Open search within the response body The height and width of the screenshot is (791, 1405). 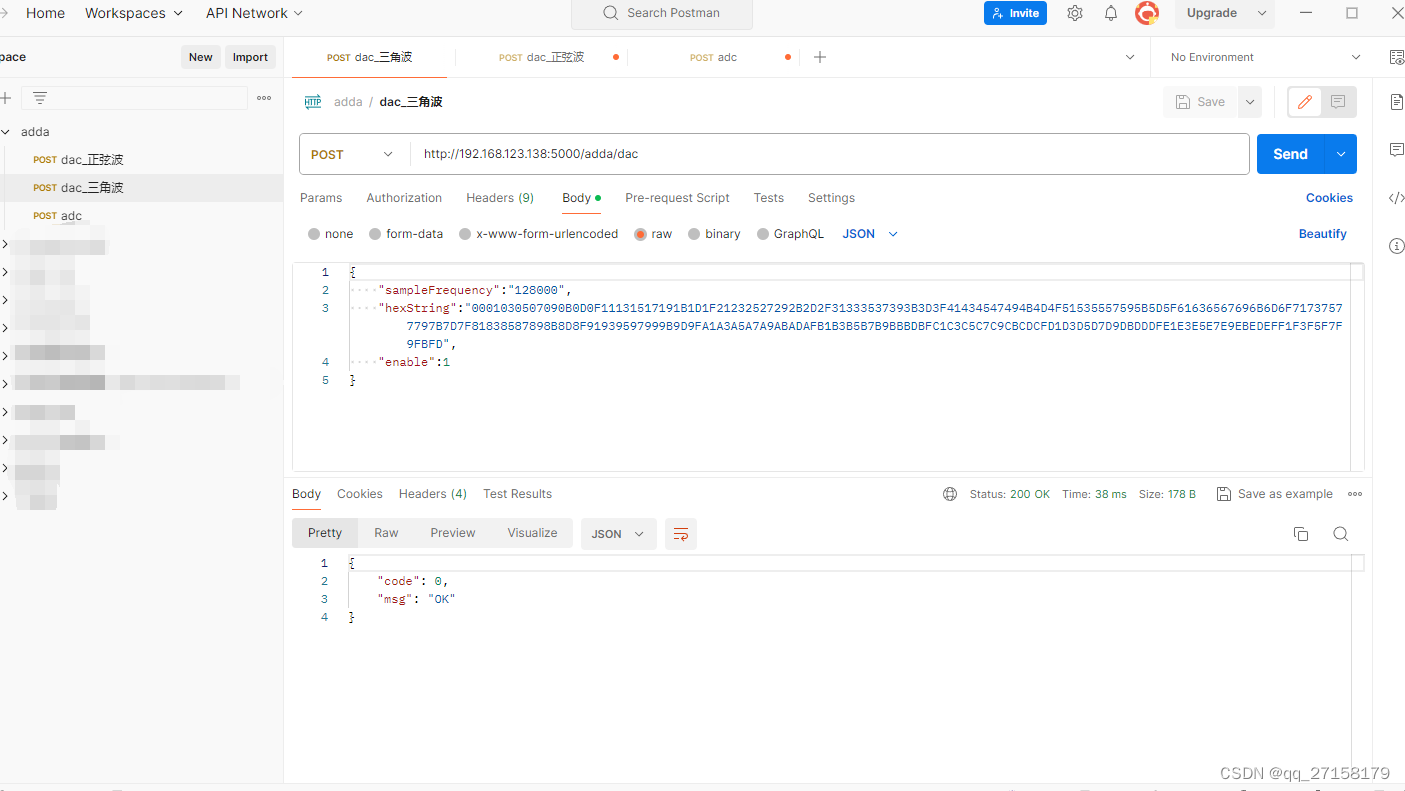(1340, 533)
